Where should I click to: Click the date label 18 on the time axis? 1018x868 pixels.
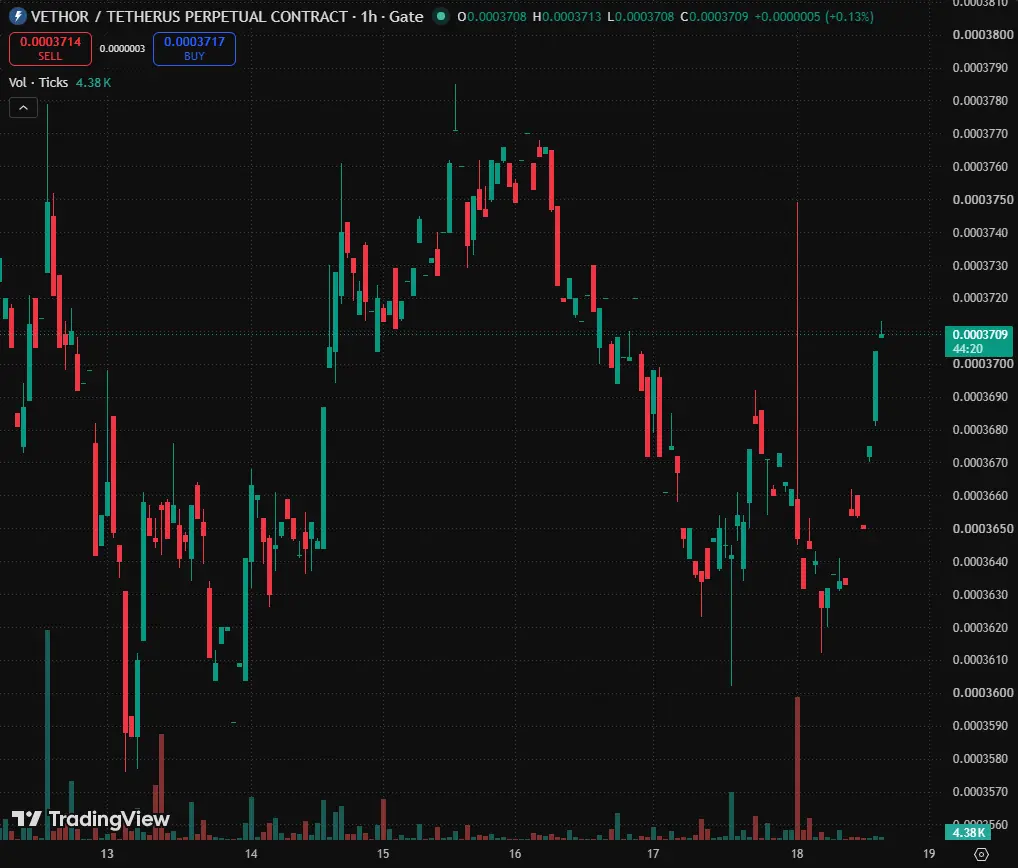797,854
